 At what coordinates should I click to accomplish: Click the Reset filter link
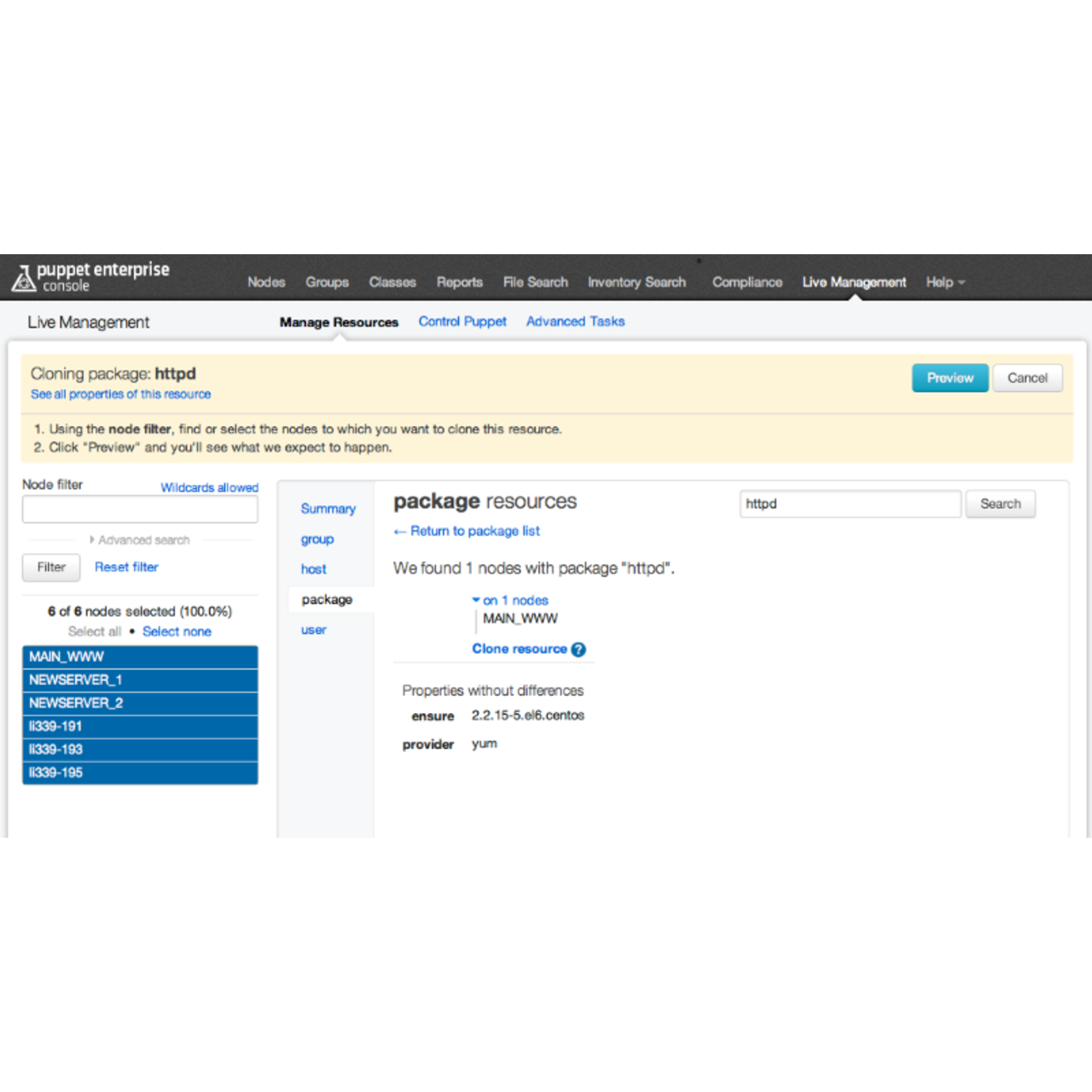pyautogui.click(x=126, y=566)
